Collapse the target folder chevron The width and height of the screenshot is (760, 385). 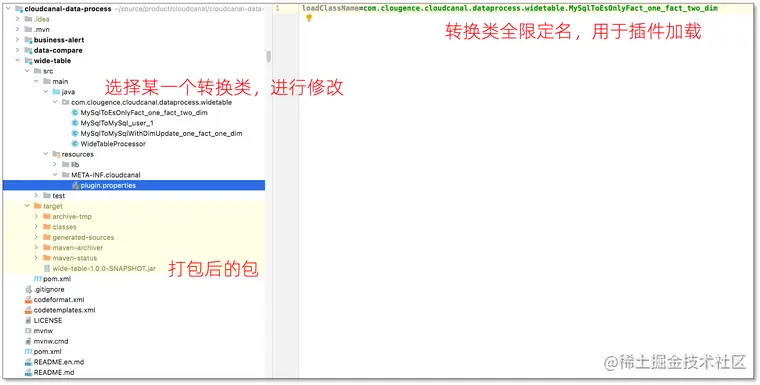point(27,206)
